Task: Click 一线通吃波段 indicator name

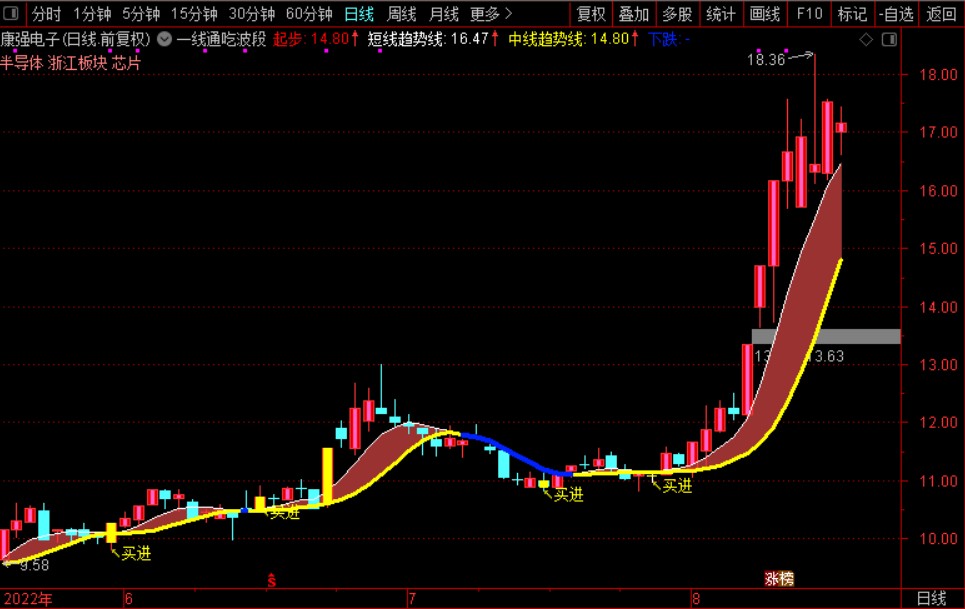Action: point(222,39)
